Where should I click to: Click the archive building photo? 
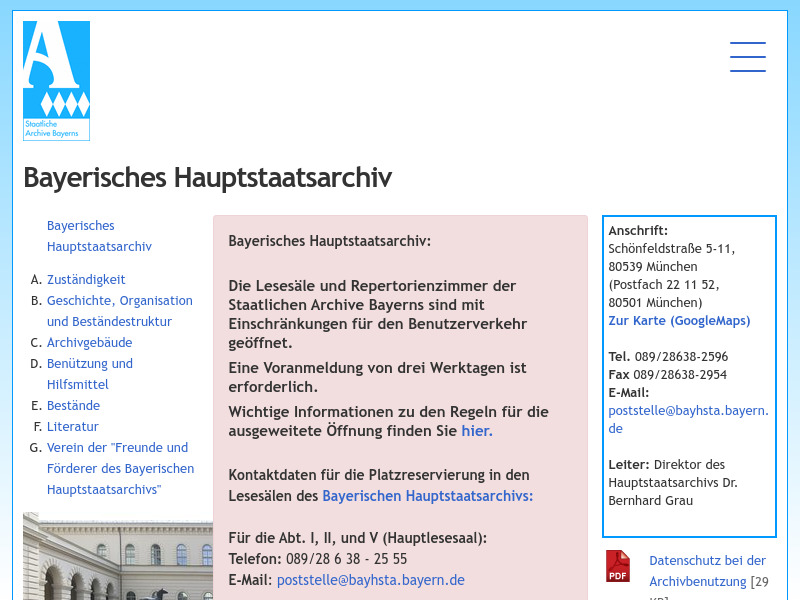pyautogui.click(x=117, y=560)
